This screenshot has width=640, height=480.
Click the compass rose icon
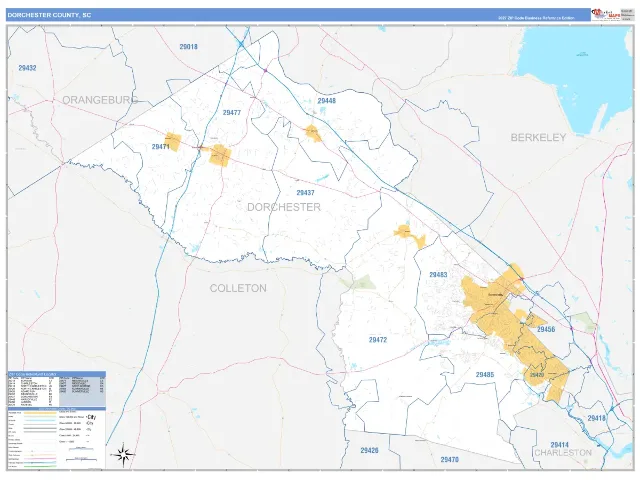123,454
